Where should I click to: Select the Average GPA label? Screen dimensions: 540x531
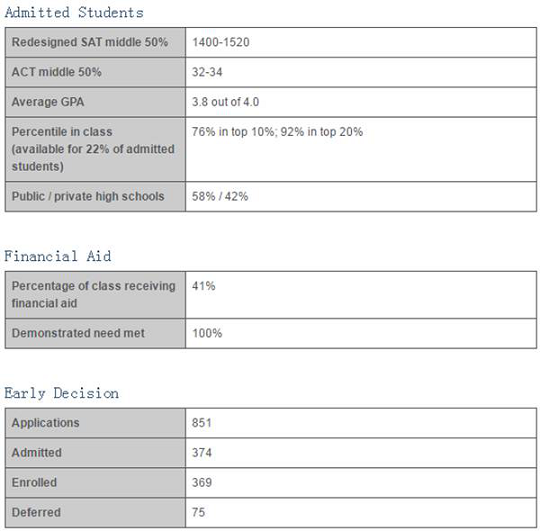coord(48,102)
